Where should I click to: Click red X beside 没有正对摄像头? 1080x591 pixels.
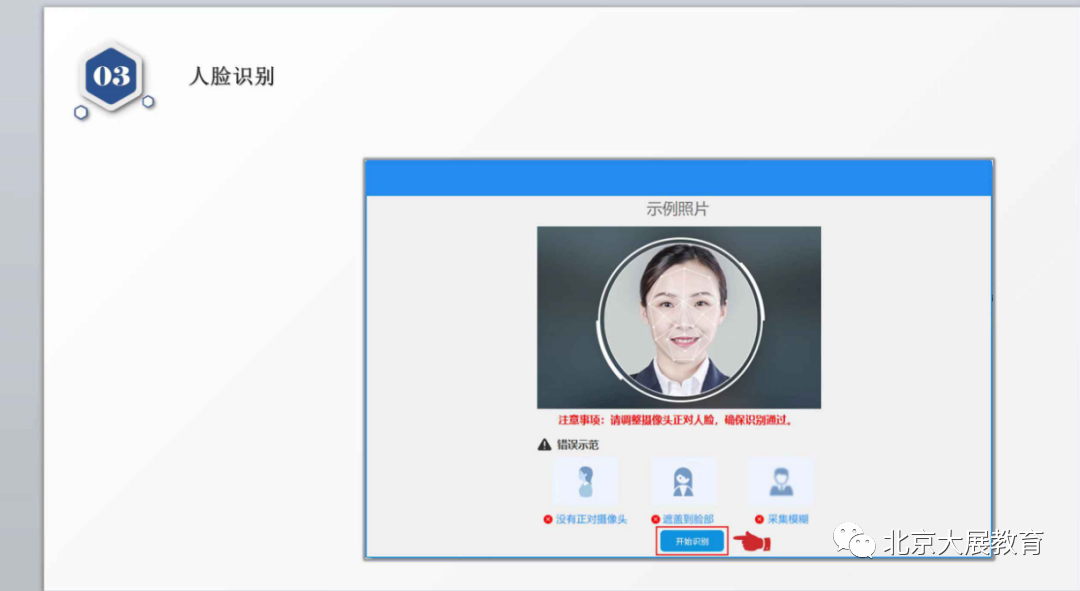(547, 519)
